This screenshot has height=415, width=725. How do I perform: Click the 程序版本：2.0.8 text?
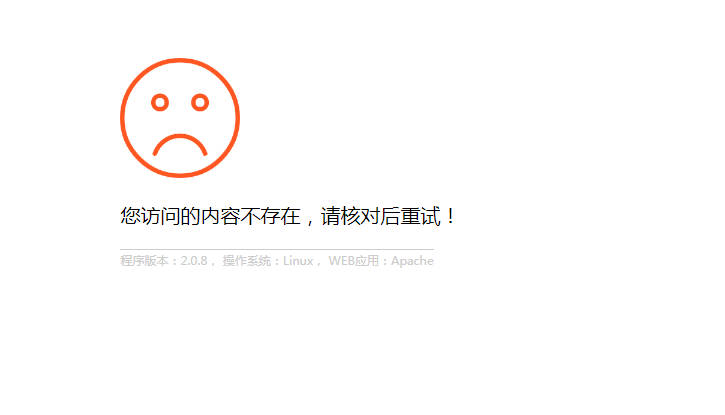click(x=164, y=261)
